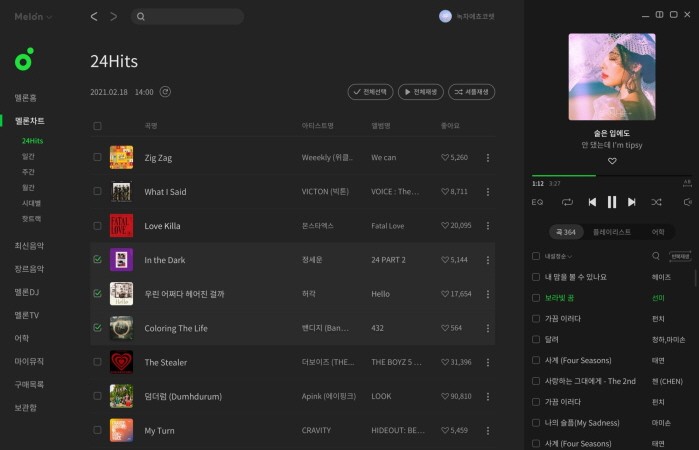Check playlist item 보라빛 꿈 checkbox
Screen dimensions: 699x450
tap(536, 298)
